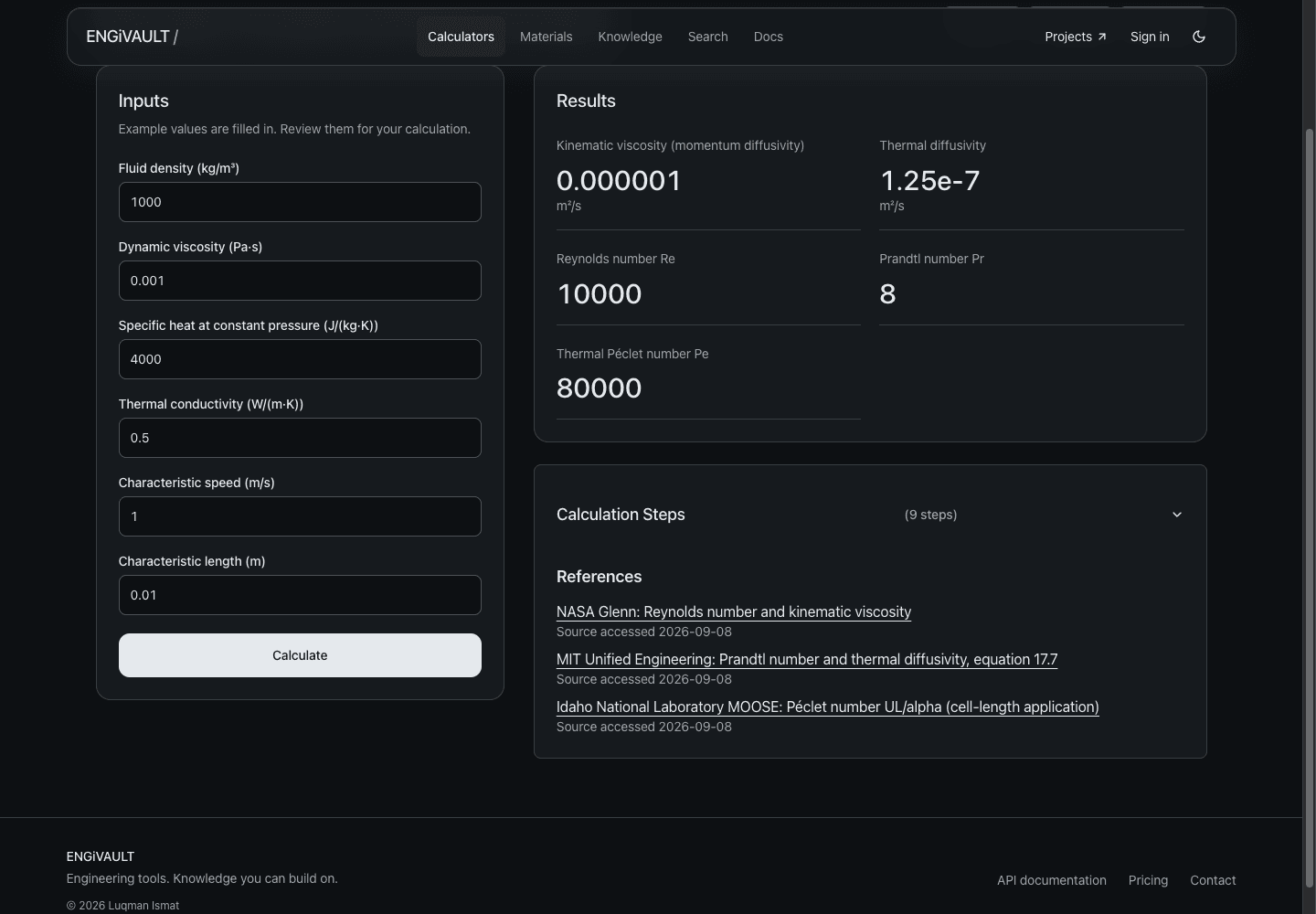Image resolution: width=1316 pixels, height=914 pixels.
Task: Toggle dark mode moon icon
Action: point(1199,37)
